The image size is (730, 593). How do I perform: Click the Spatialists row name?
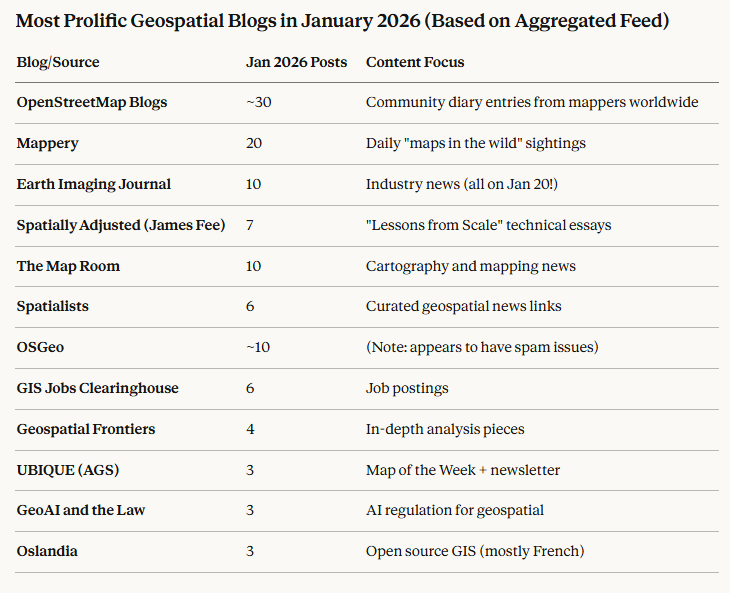(52, 306)
